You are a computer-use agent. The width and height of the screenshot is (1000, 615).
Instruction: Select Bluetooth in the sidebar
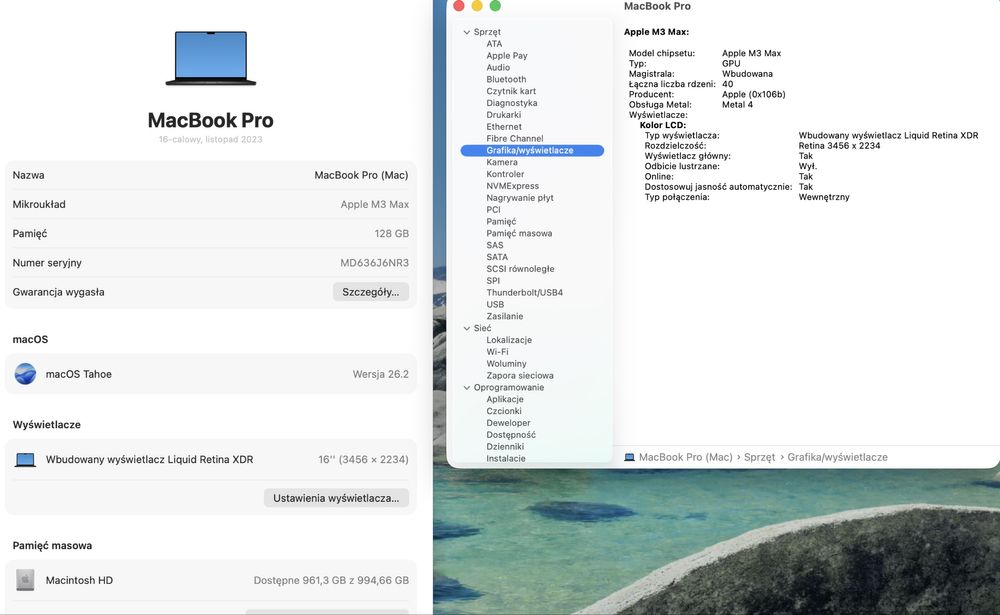click(x=506, y=79)
